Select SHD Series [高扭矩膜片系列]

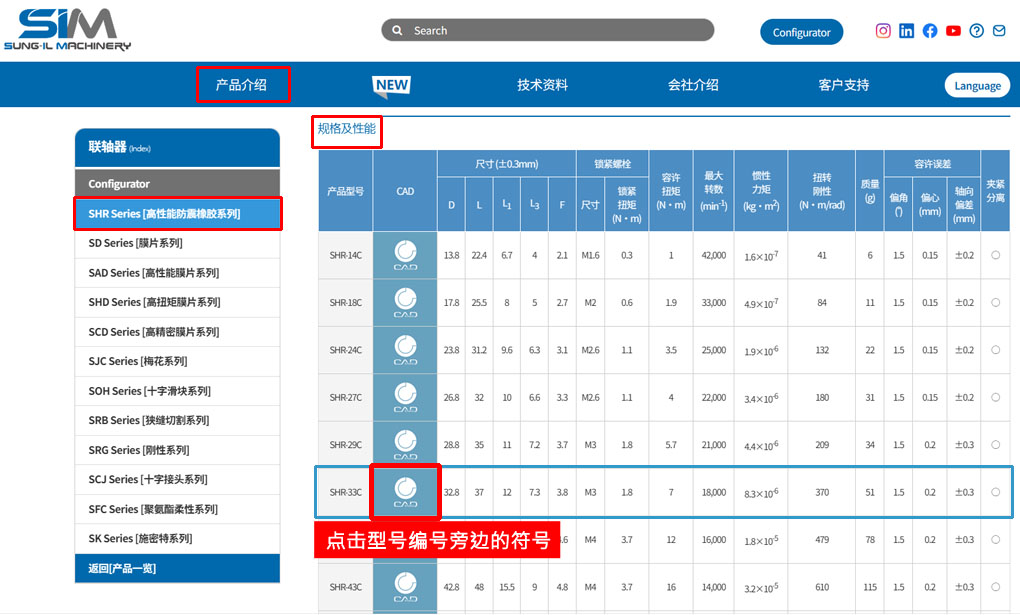click(x=178, y=302)
